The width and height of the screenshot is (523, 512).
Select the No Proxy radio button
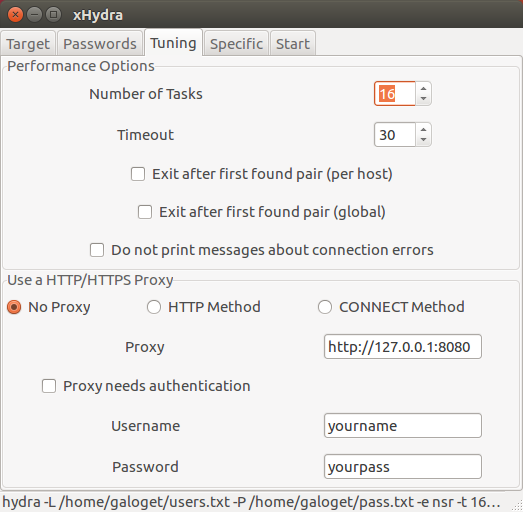click(x=14, y=307)
